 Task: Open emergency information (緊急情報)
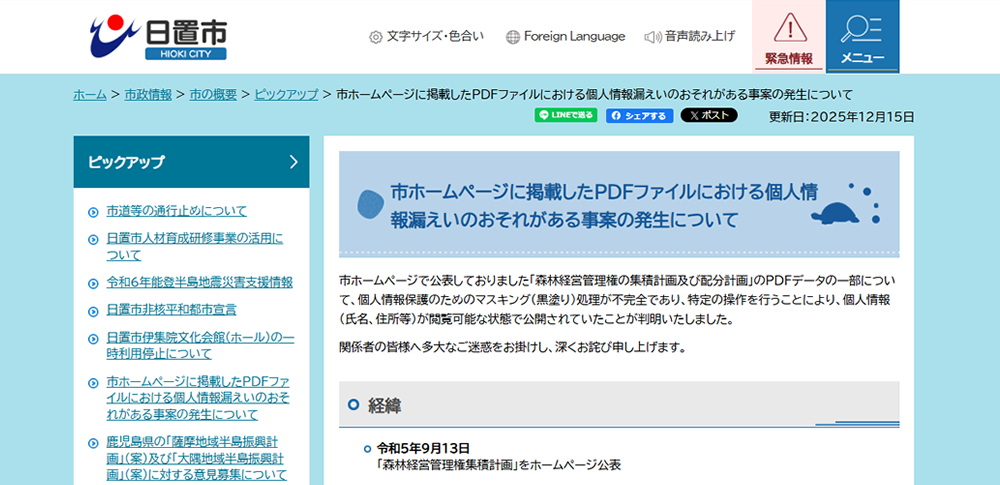point(788,37)
